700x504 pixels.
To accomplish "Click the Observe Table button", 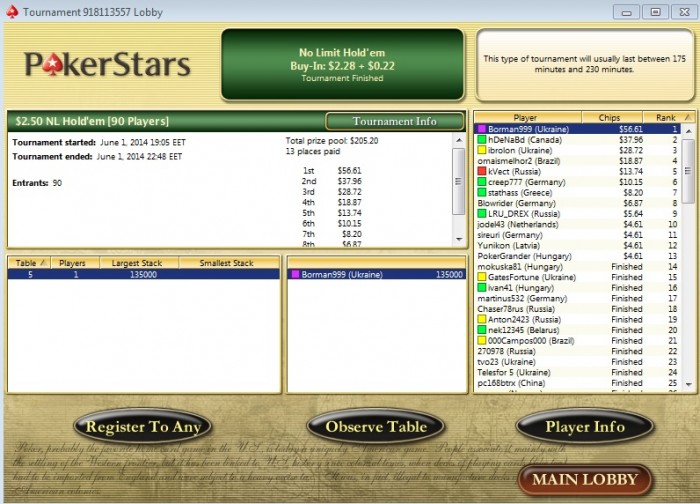I will pyautogui.click(x=376, y=427).
